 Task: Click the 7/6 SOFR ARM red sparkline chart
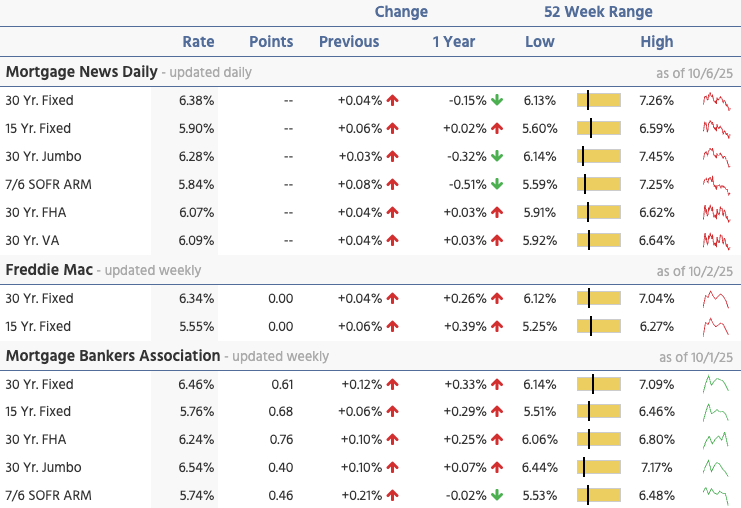(x=717, y=185)
